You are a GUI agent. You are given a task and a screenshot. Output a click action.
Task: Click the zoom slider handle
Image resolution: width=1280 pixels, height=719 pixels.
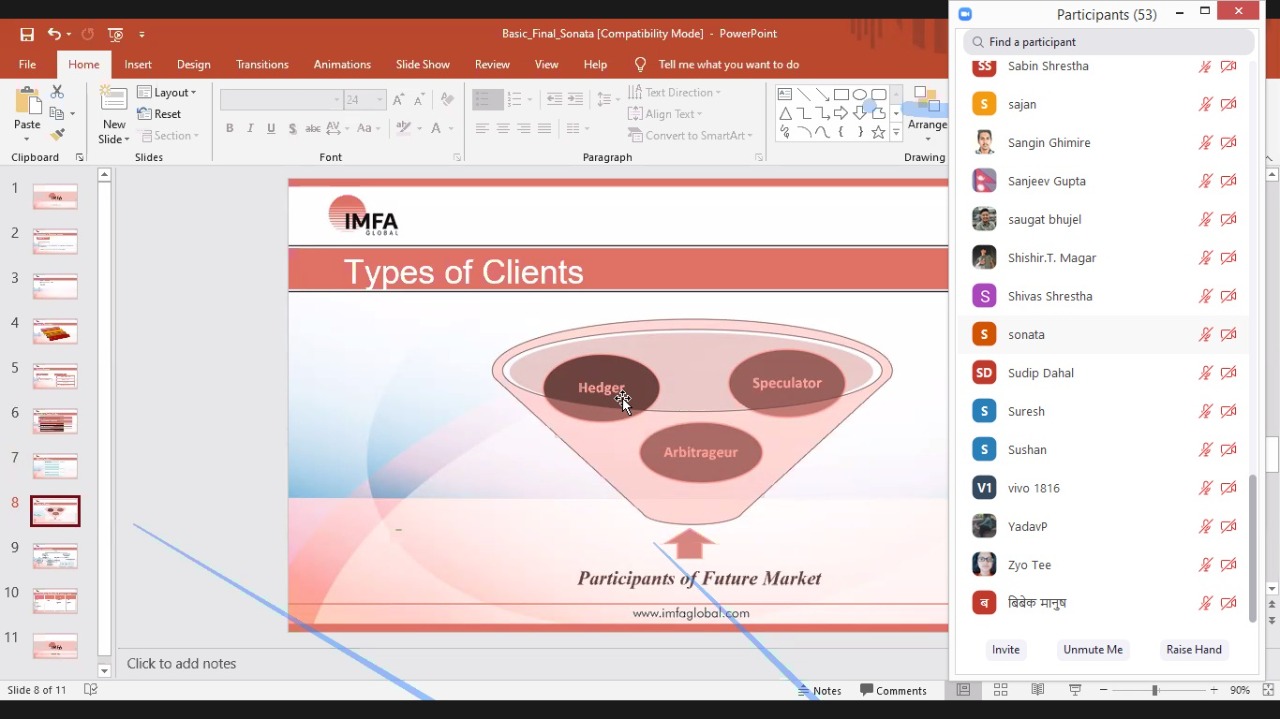[x=1155, y=690]
